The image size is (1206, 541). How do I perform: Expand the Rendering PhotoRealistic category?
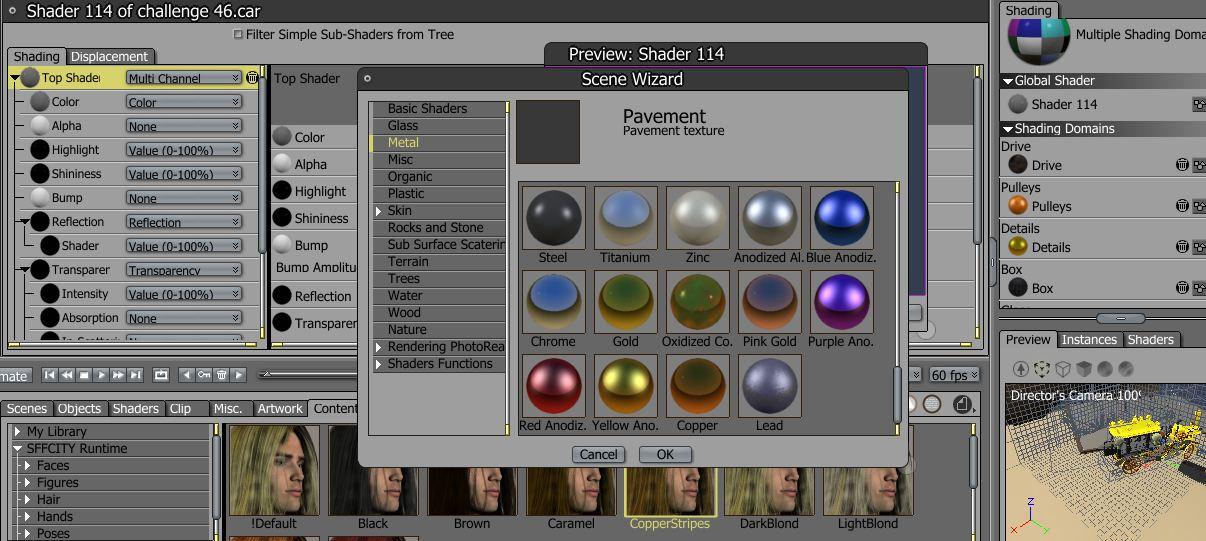click(x=379, y=347)
